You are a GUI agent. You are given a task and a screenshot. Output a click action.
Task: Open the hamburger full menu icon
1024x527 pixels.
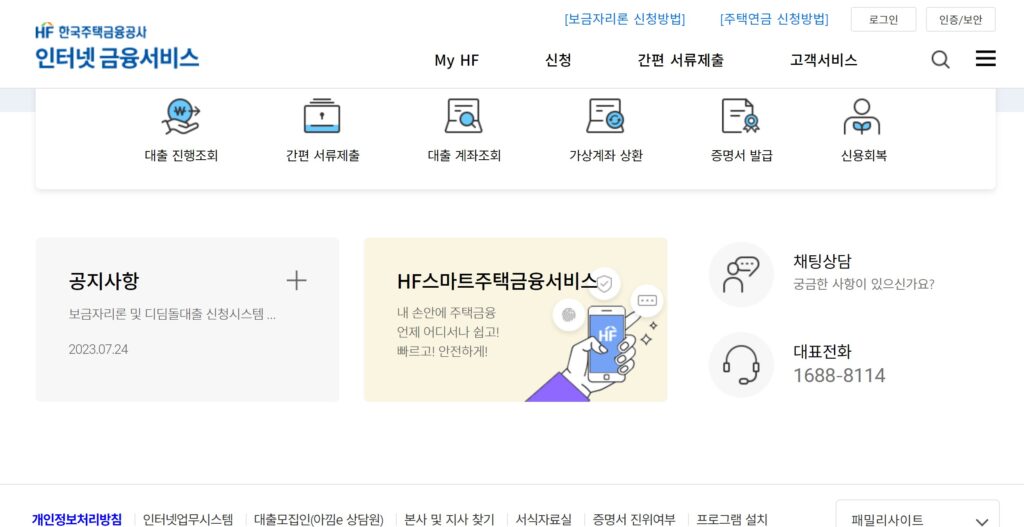985,59
